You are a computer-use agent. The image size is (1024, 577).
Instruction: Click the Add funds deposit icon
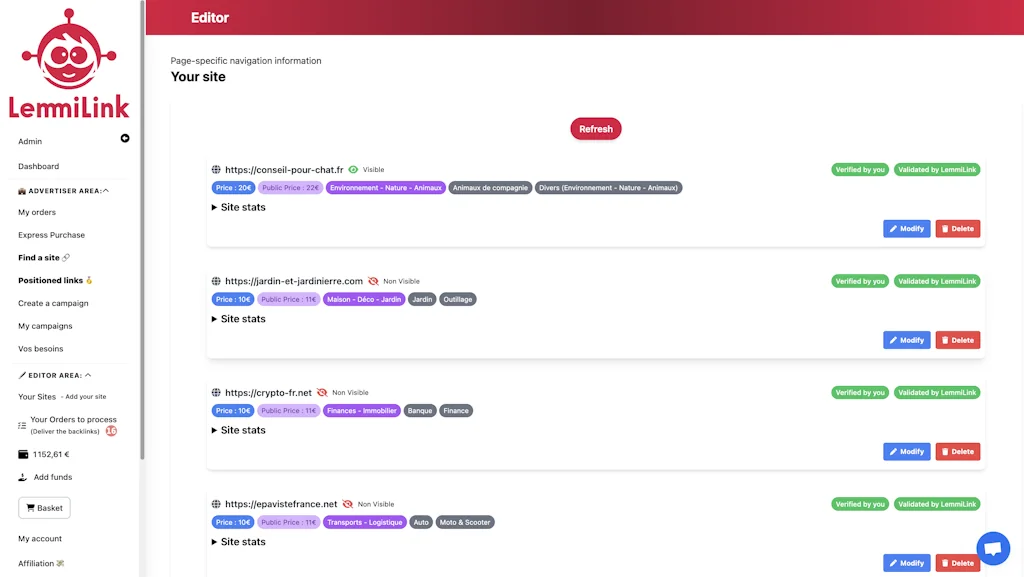[x=23, y=477]
